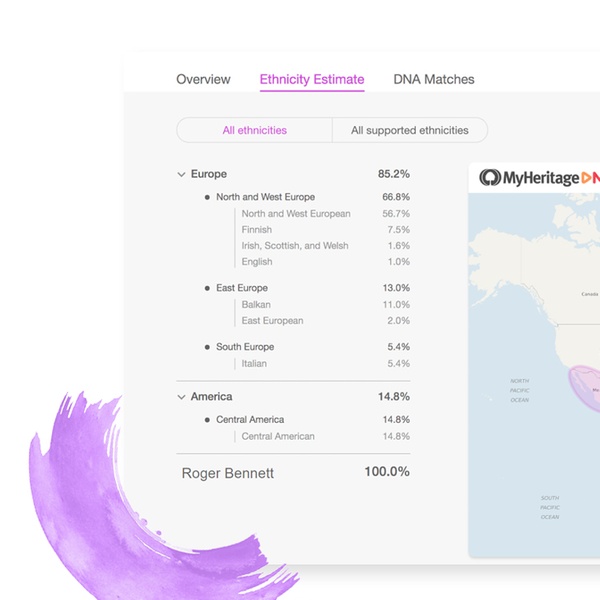Click the English ethnicity entry
This screenshot has height=600, width=600.
tap(257, 262)
